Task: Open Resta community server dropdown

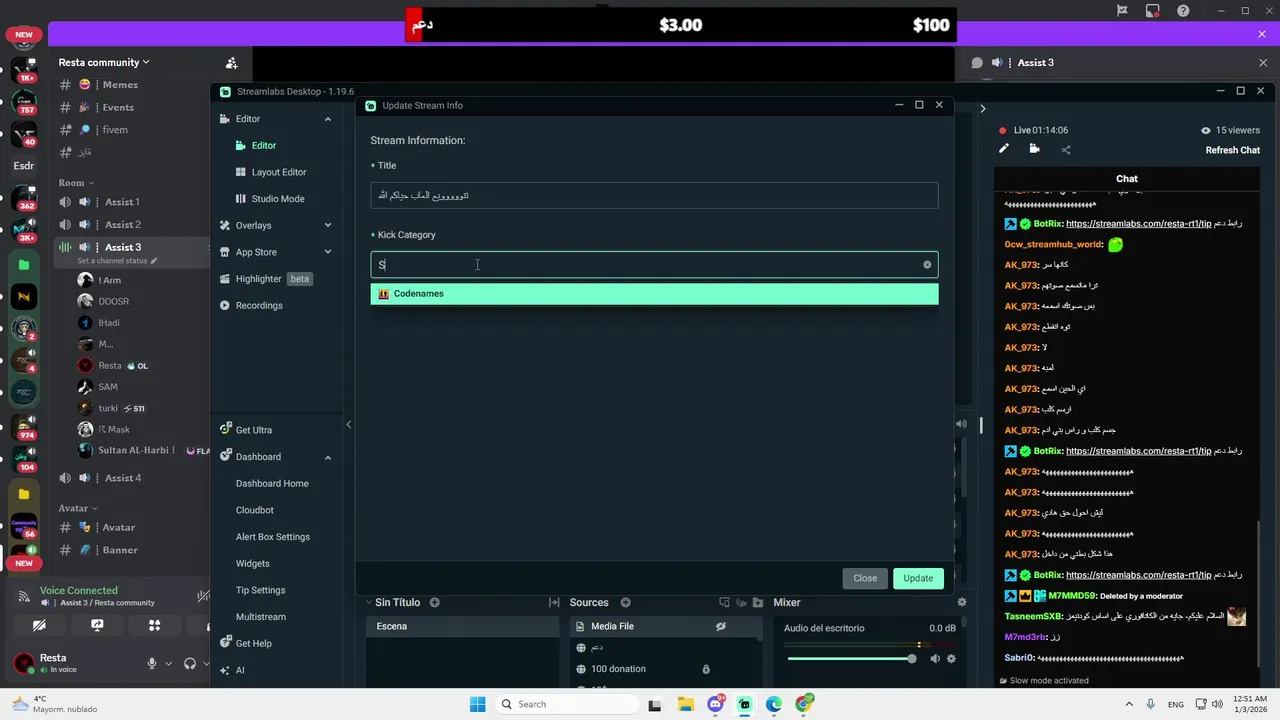Action: tap(104, 63)
